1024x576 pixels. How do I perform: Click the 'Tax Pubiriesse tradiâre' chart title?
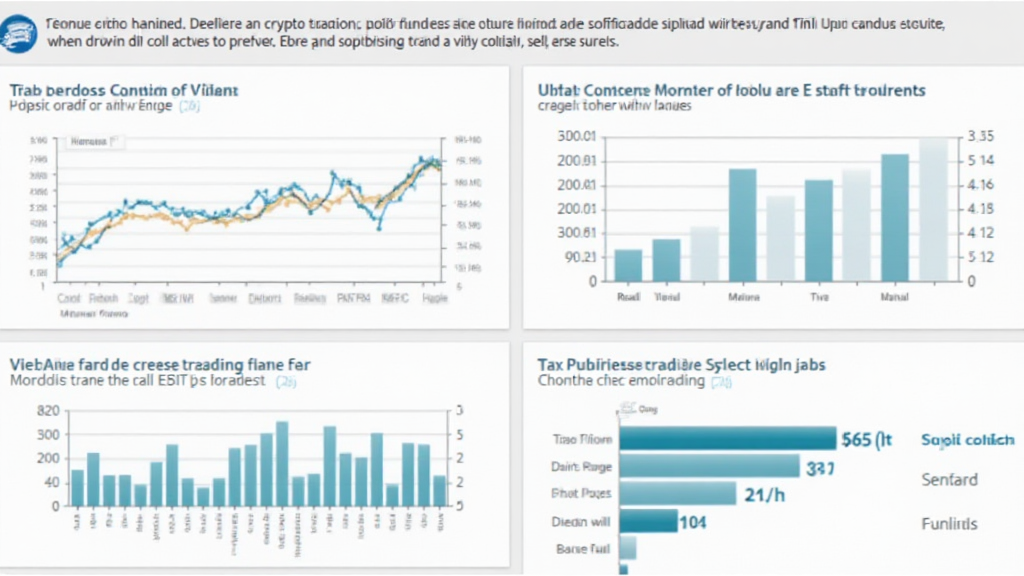tap(681, 365)
